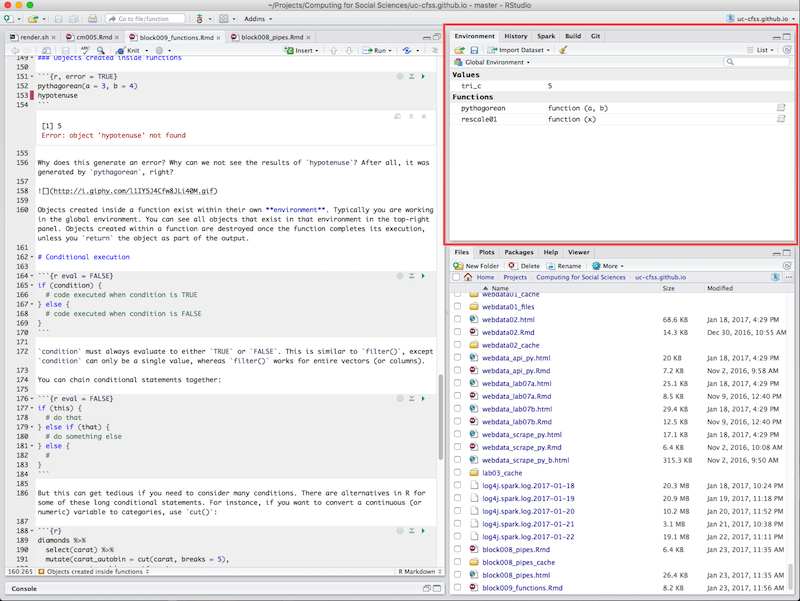Viewport: 800px width, 601px height.
Task: Run all chunks above for chunk at line 164
Action: pyautogui.click(x=411, y=276)
